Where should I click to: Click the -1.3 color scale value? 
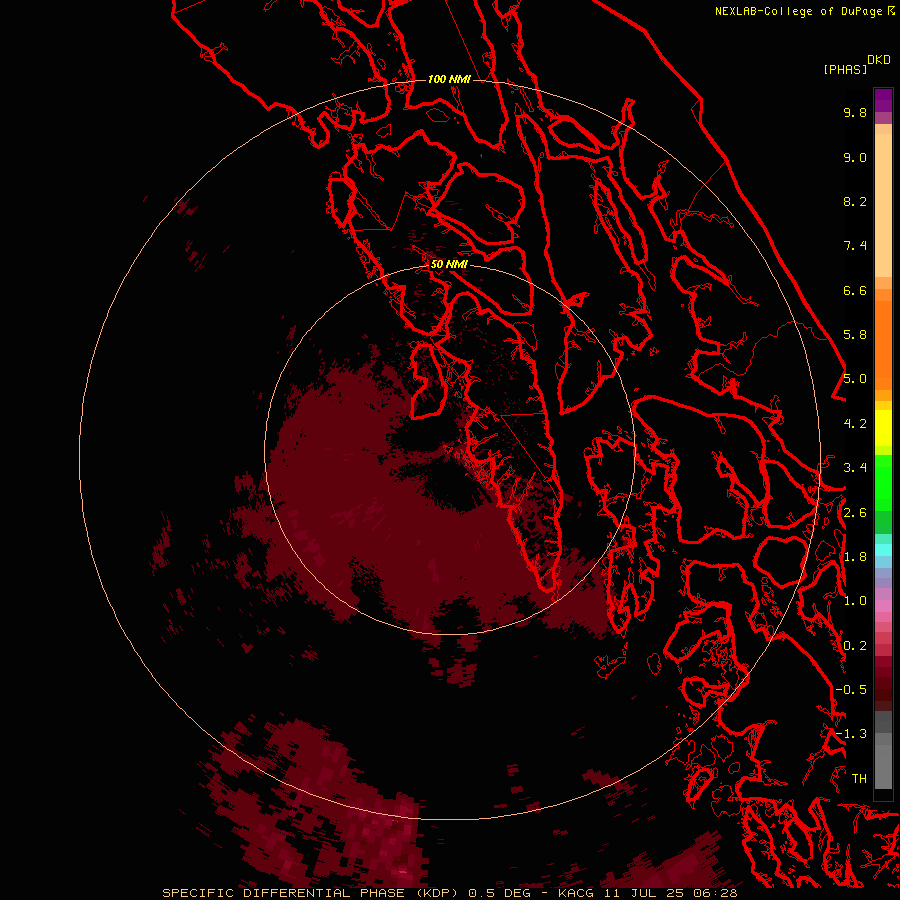tap(851, 734)
